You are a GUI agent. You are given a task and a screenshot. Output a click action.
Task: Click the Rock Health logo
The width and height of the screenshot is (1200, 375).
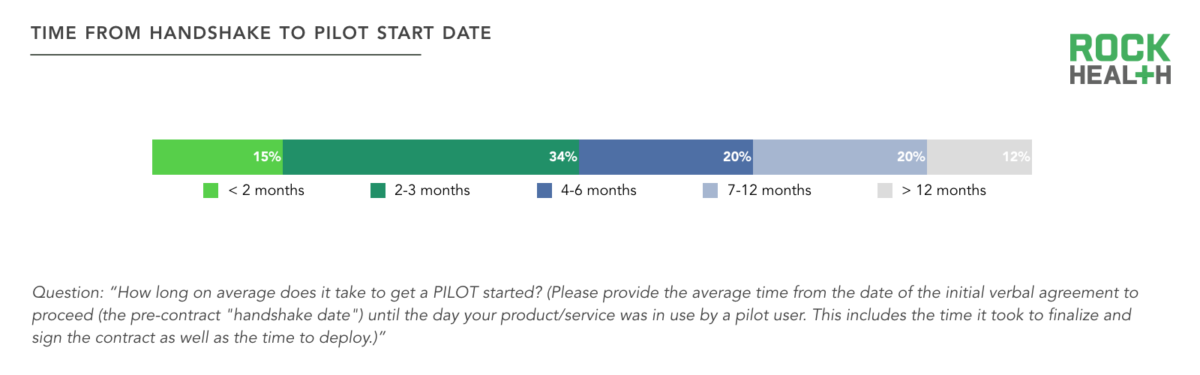point(1119,60)
